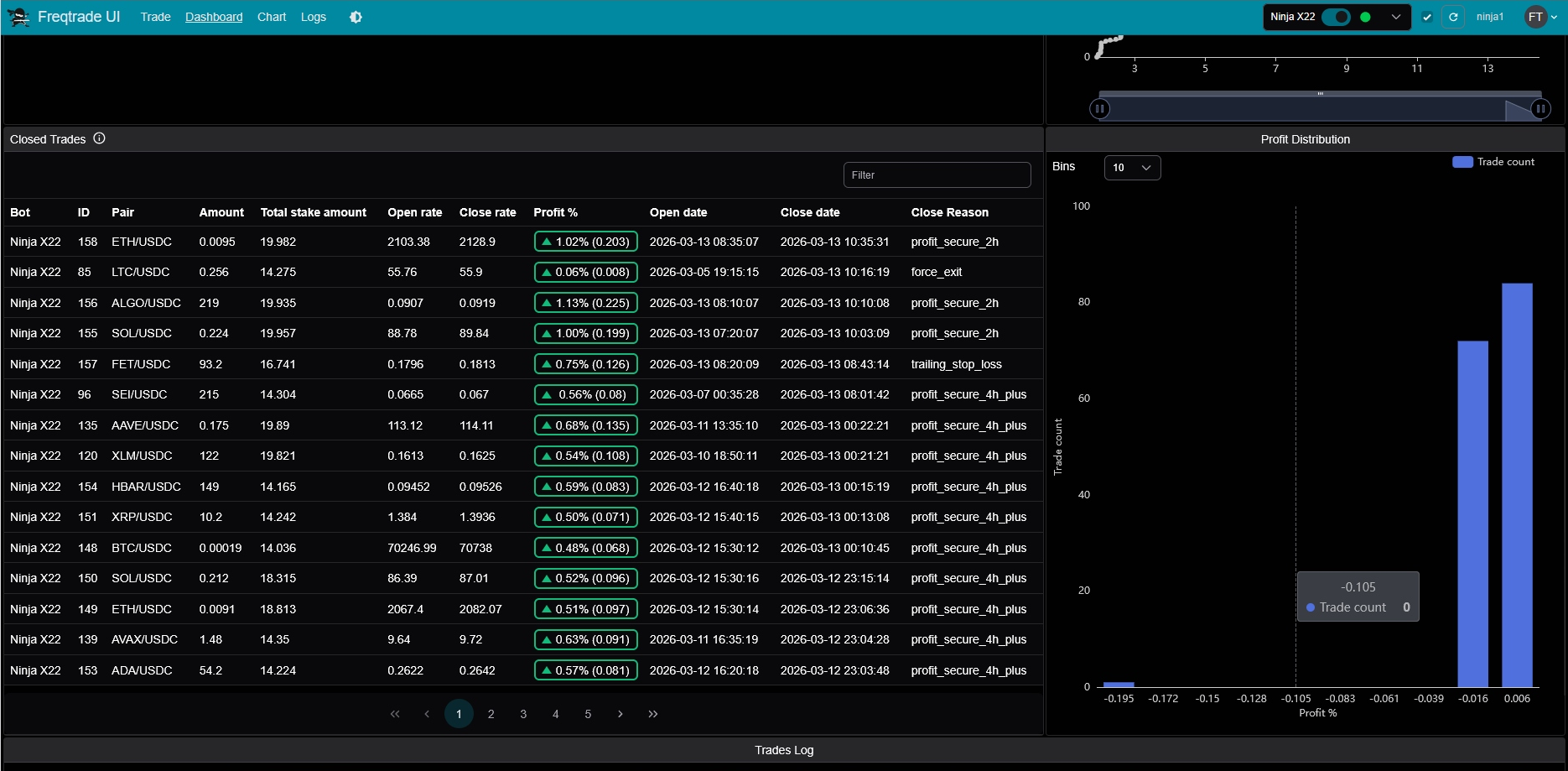
Task: Click the right handle of chart zoom slider
Action: pyautogui.click(x=1540, y=109)
